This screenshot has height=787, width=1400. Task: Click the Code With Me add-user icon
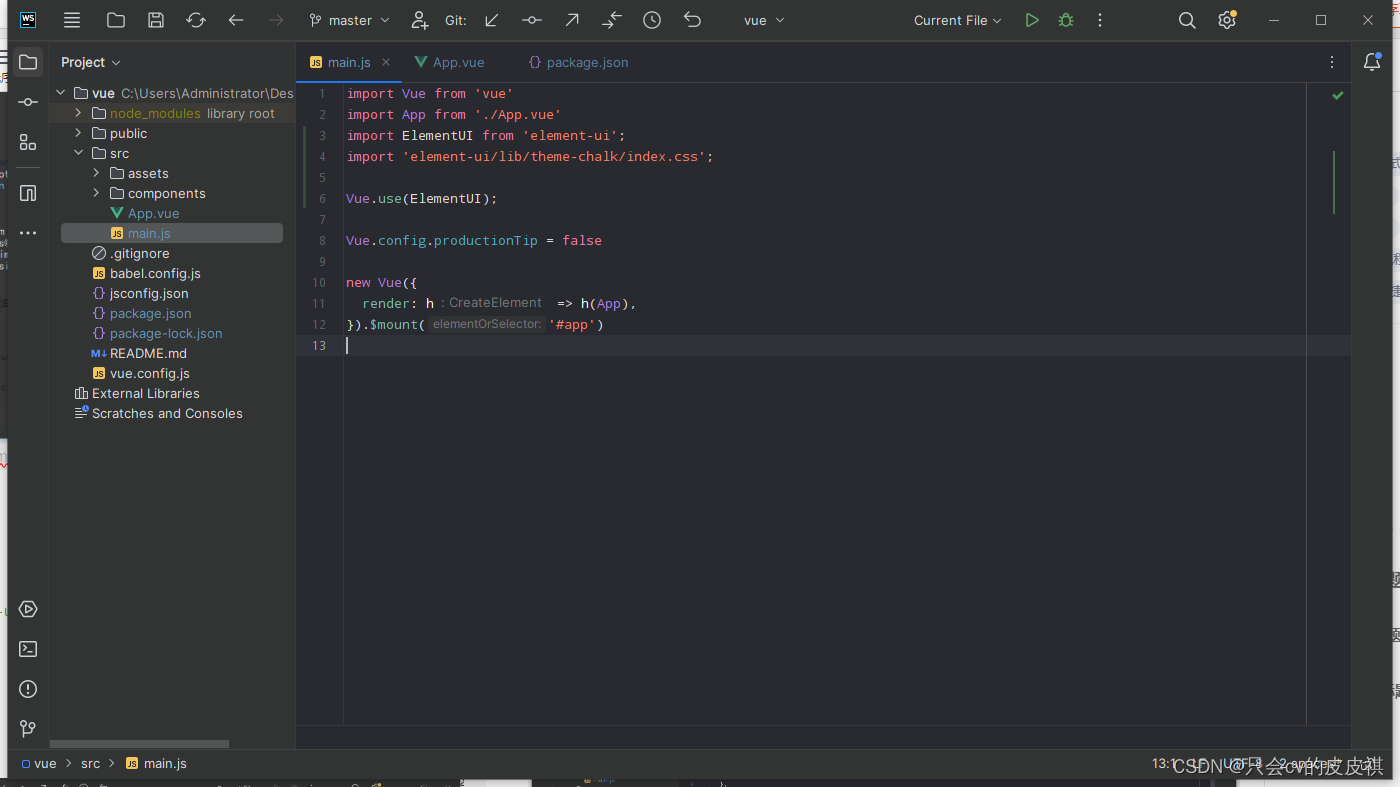pos(420,20)
